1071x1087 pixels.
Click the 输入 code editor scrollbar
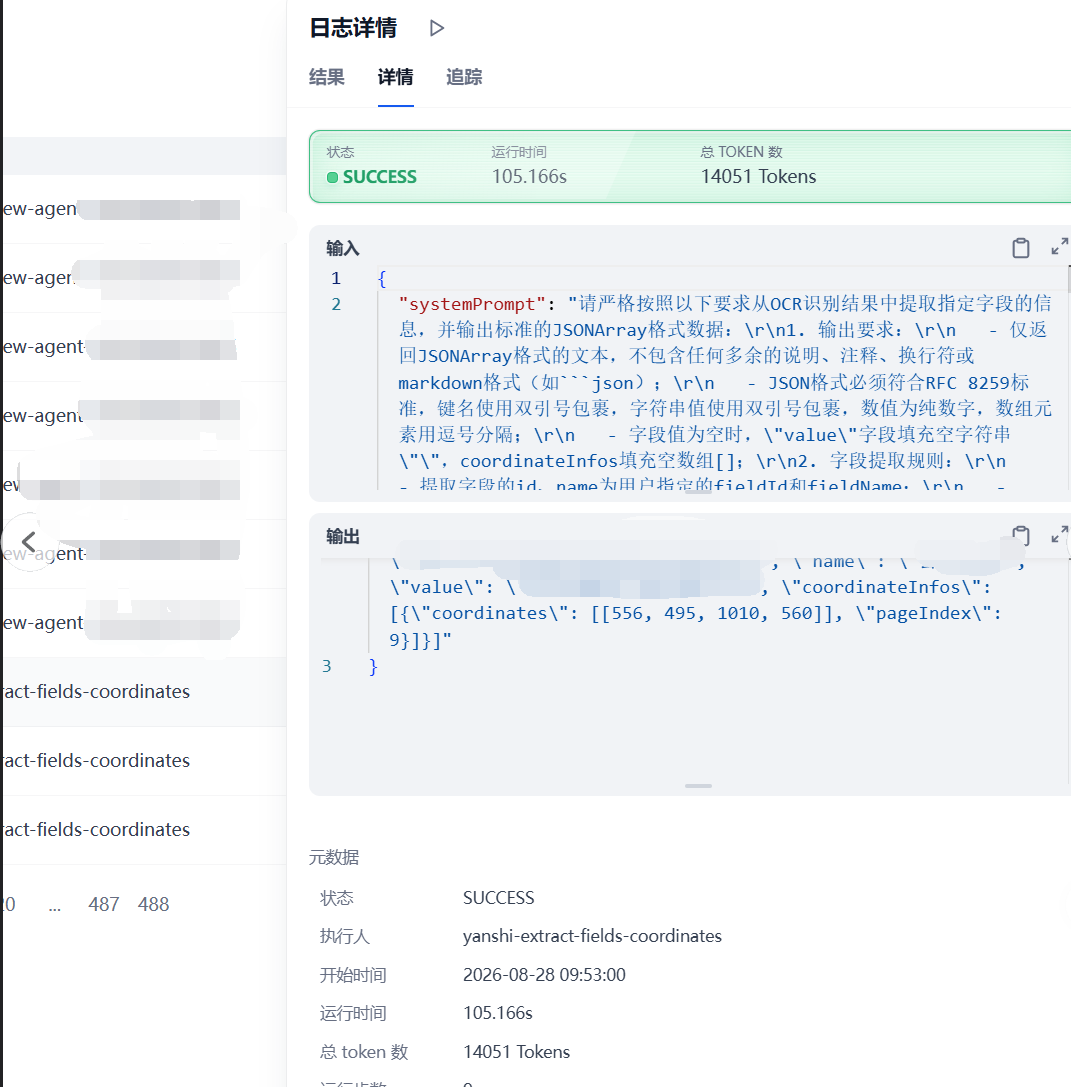tap(1068, 279)
